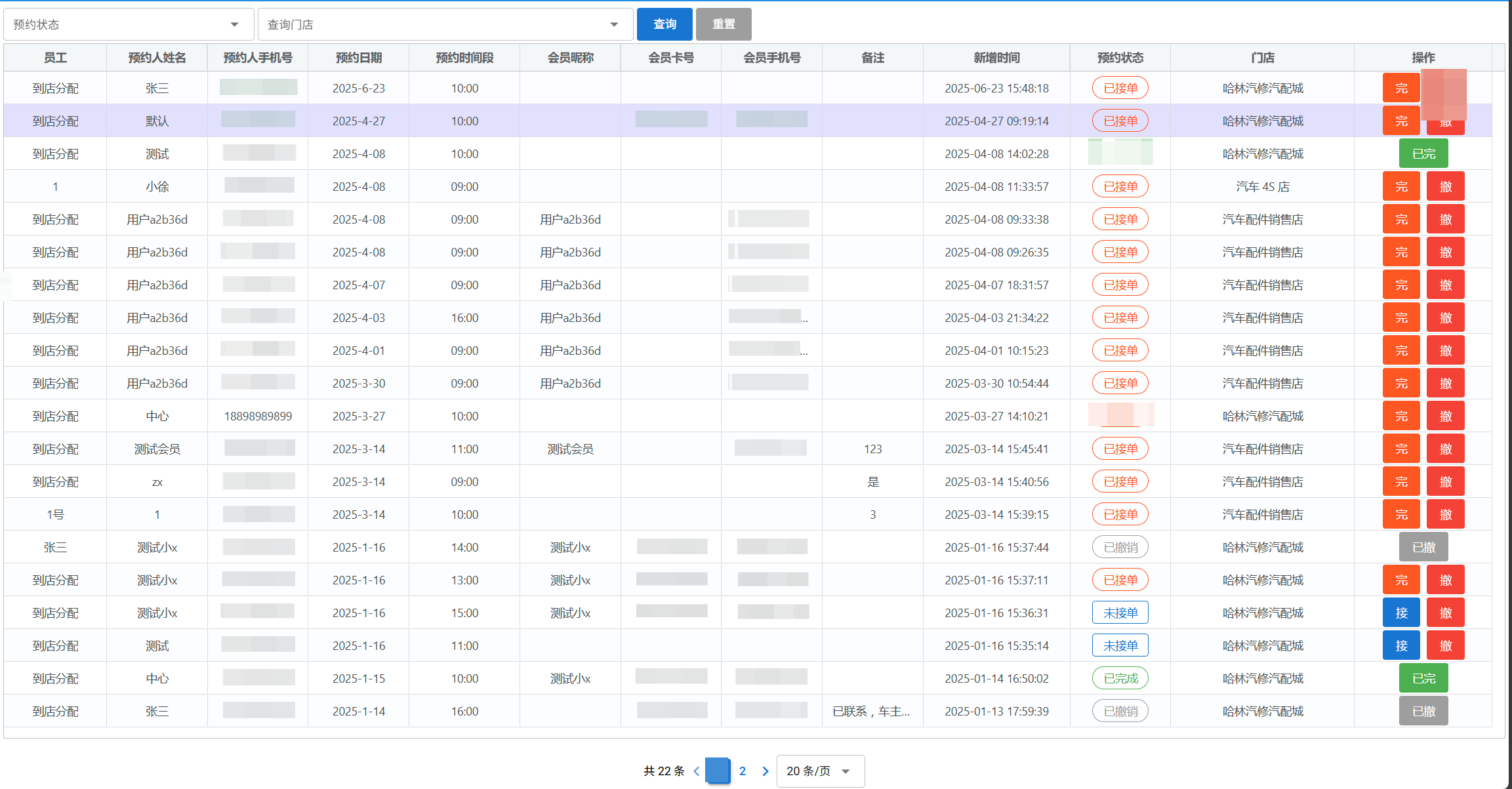Screen dimensions: 1512x789
Task: Click 已撤 button in the 2025-01-13 17:59:39 row
Action: [x=1423, y=711]
